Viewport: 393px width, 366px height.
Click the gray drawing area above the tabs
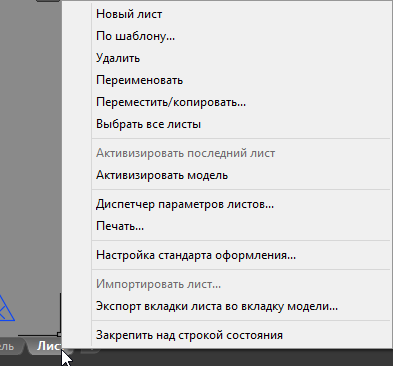point(30,150)
